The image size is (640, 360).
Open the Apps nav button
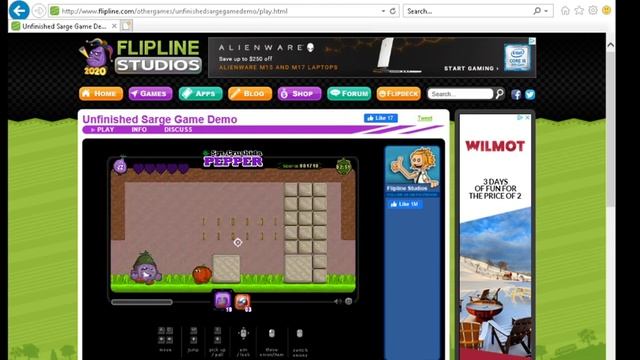[200, 93]
